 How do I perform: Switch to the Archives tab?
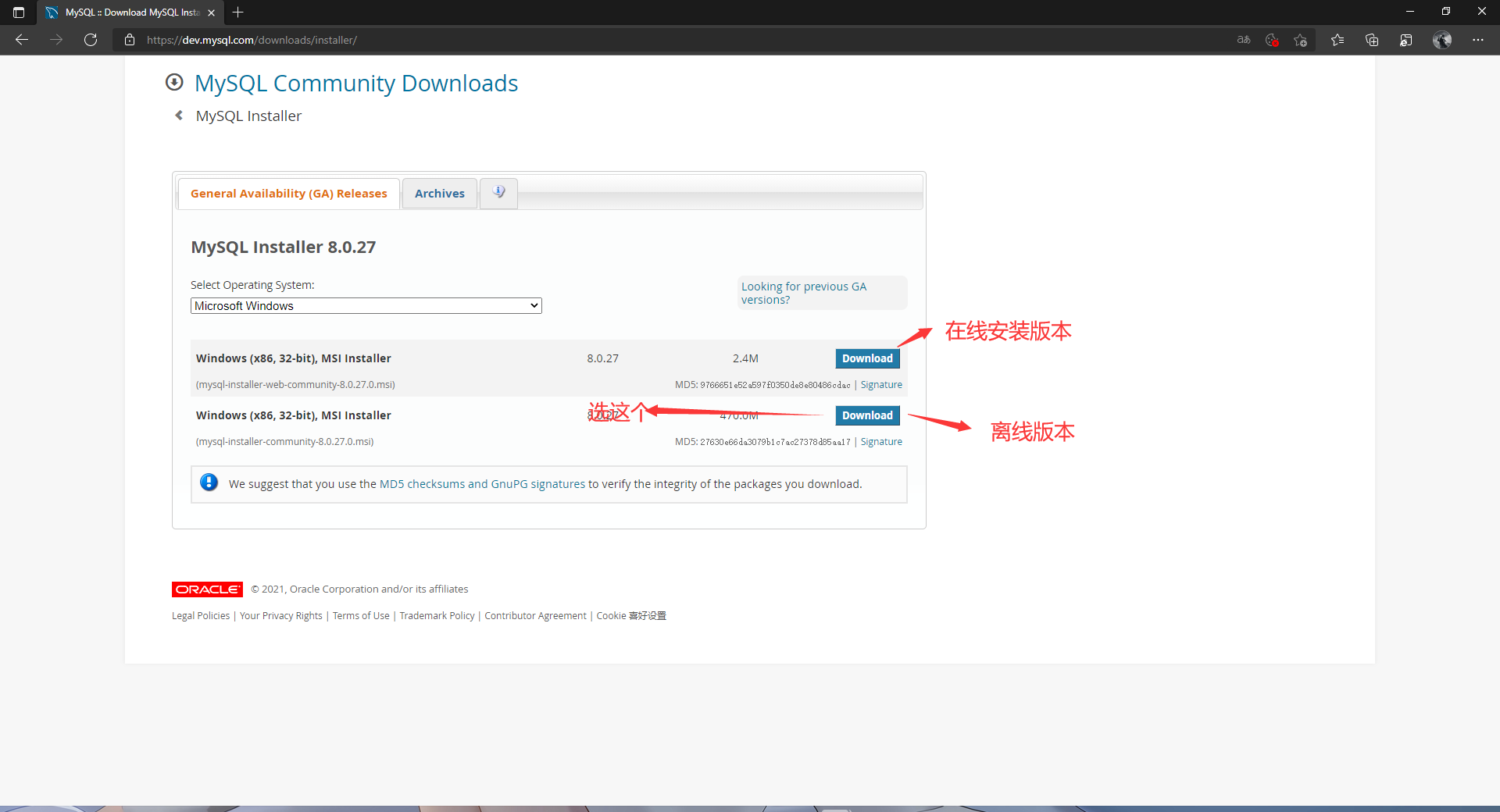[x=440, y=194]
